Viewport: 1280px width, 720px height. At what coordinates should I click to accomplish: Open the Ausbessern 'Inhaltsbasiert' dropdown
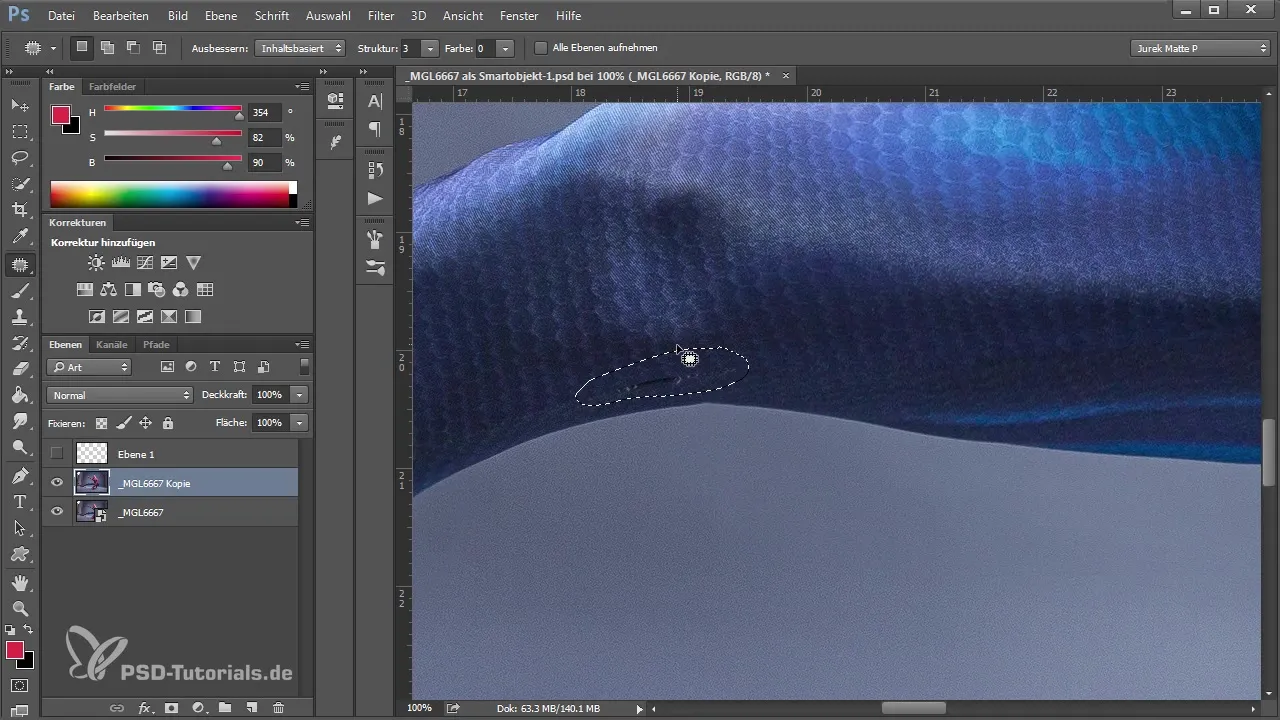(x=300, y=48)
